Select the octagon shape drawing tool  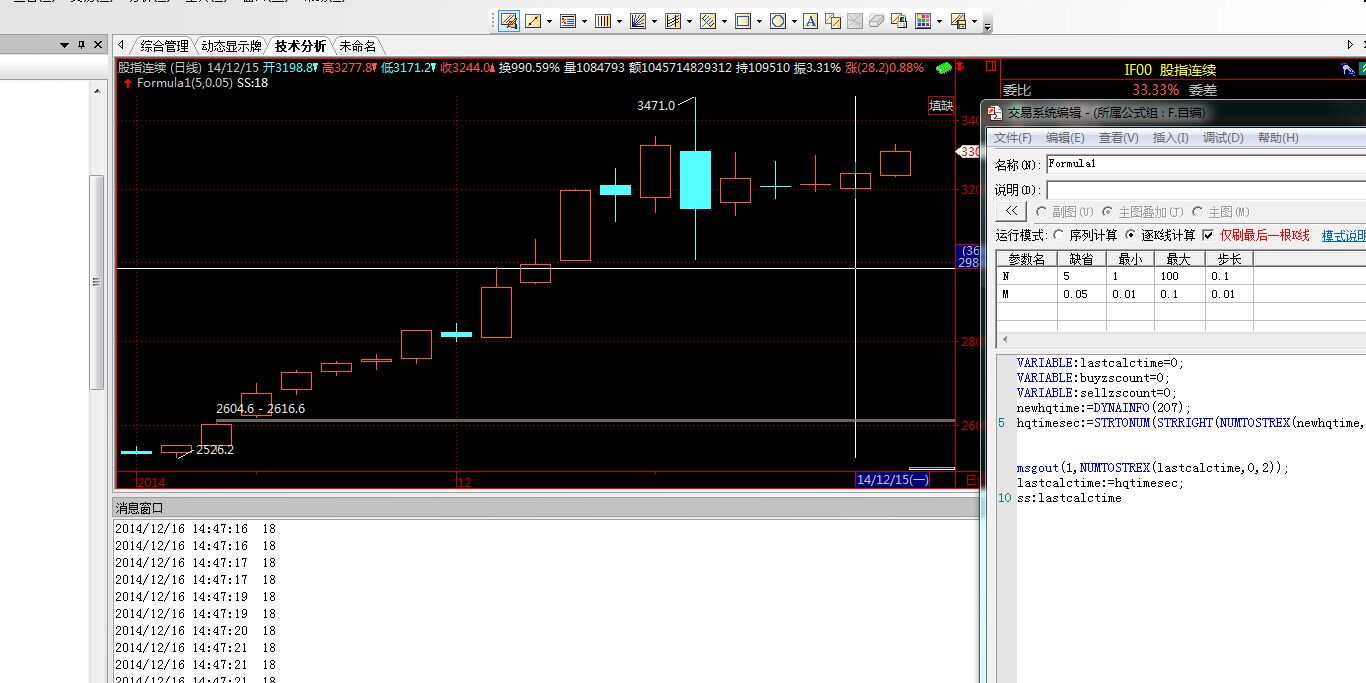(x=778, y=21)
